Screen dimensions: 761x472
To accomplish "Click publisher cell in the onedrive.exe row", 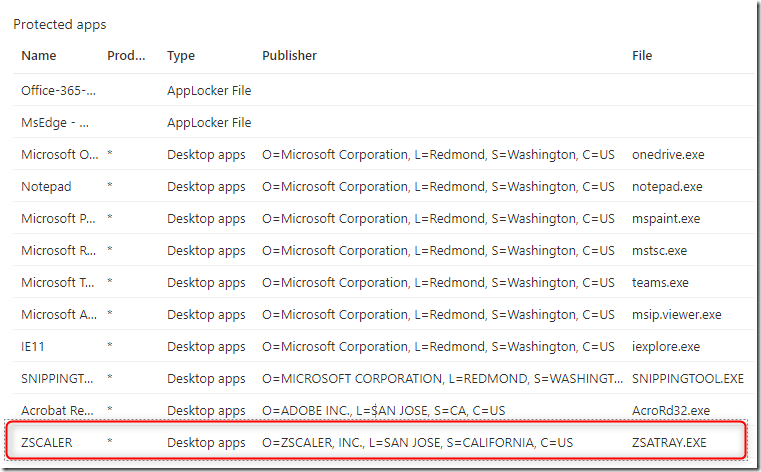I will (x=438, y=155).
